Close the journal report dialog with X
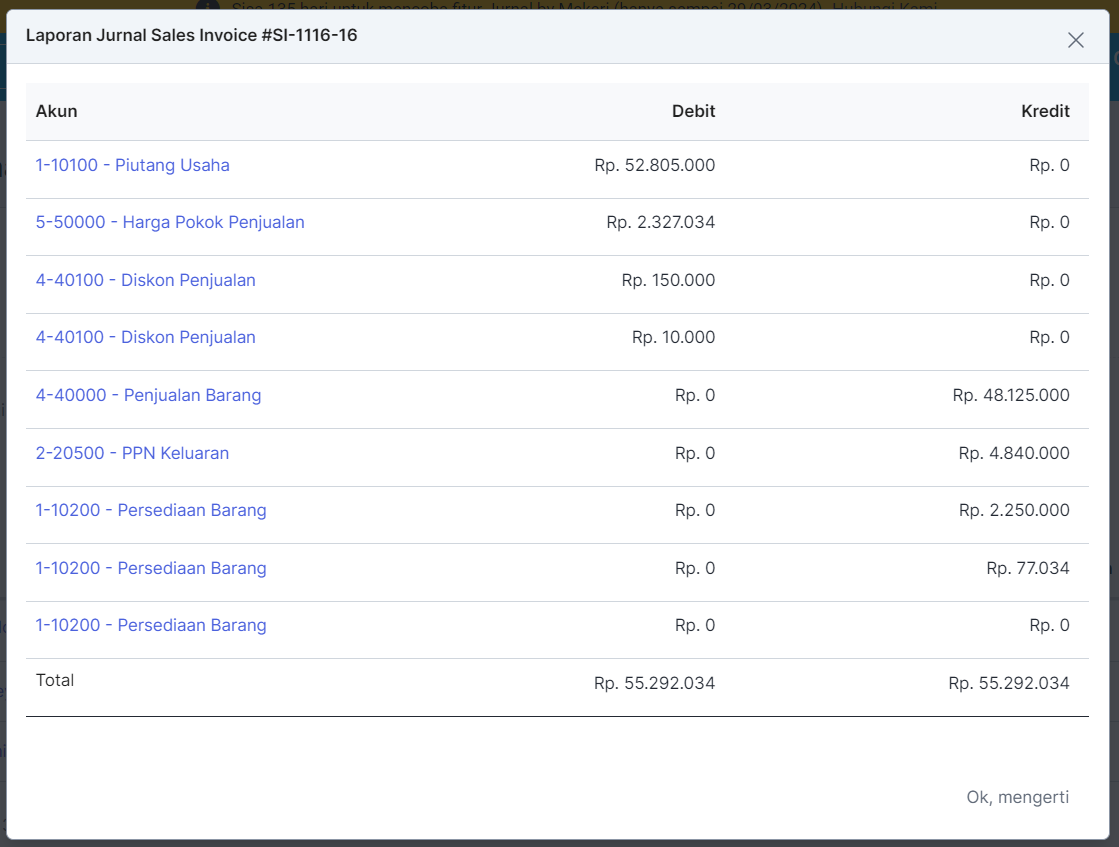The width and height of the screenshot is (1119, 847). tap(1075, 40)
